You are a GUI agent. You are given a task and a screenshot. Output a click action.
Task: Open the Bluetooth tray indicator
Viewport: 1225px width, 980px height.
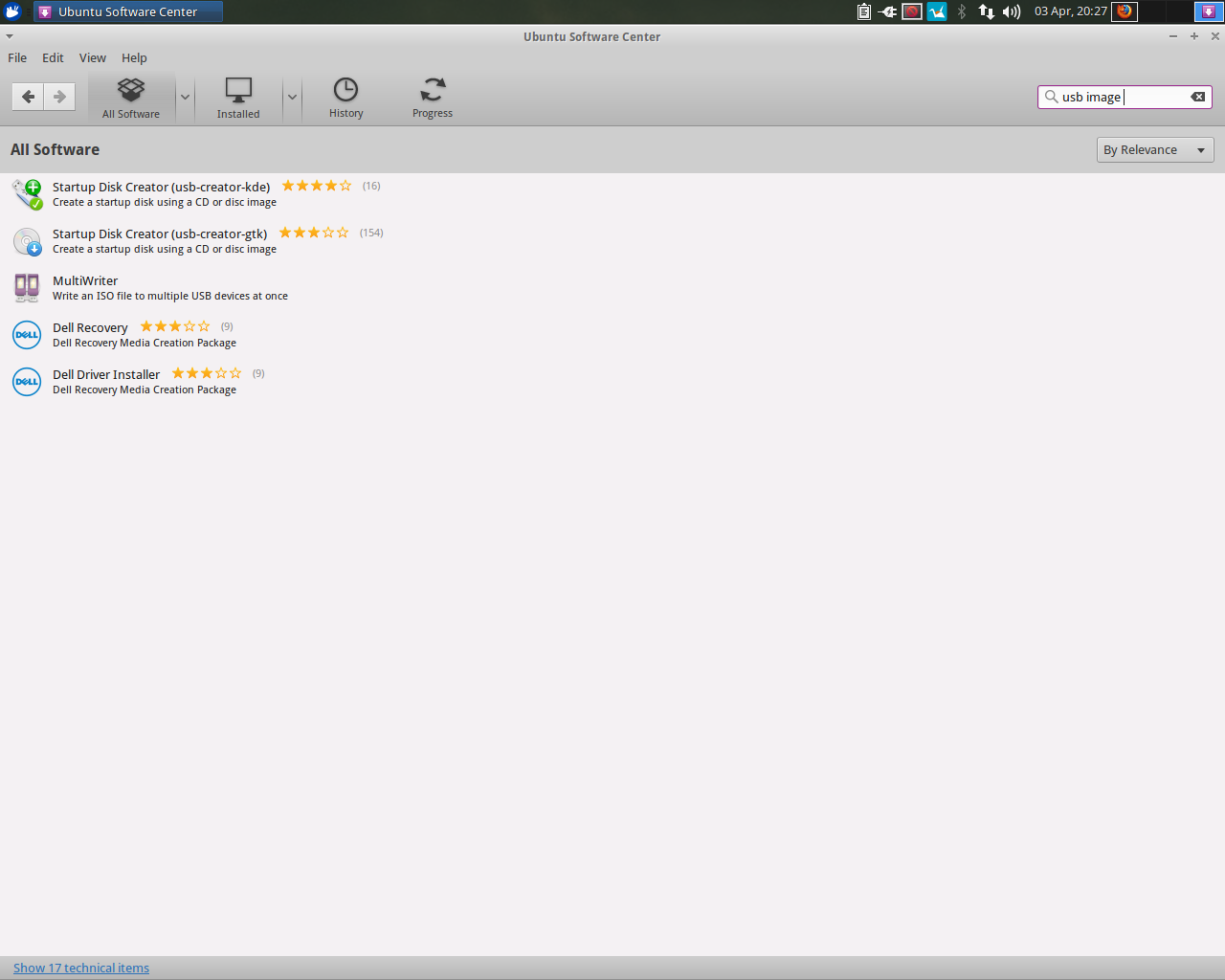[962, 11]
